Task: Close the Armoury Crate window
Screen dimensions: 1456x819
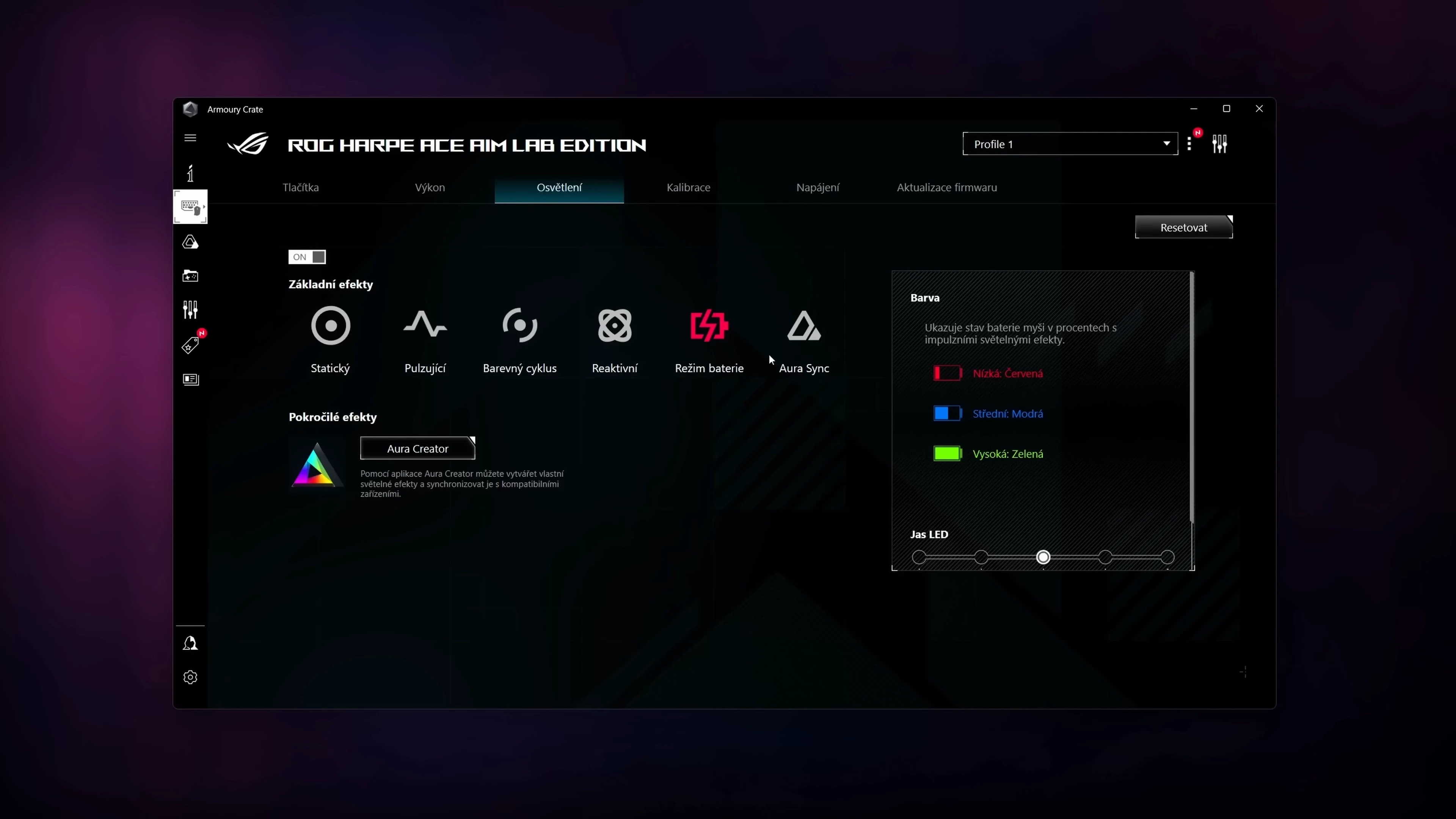Action: point(1259,108)
